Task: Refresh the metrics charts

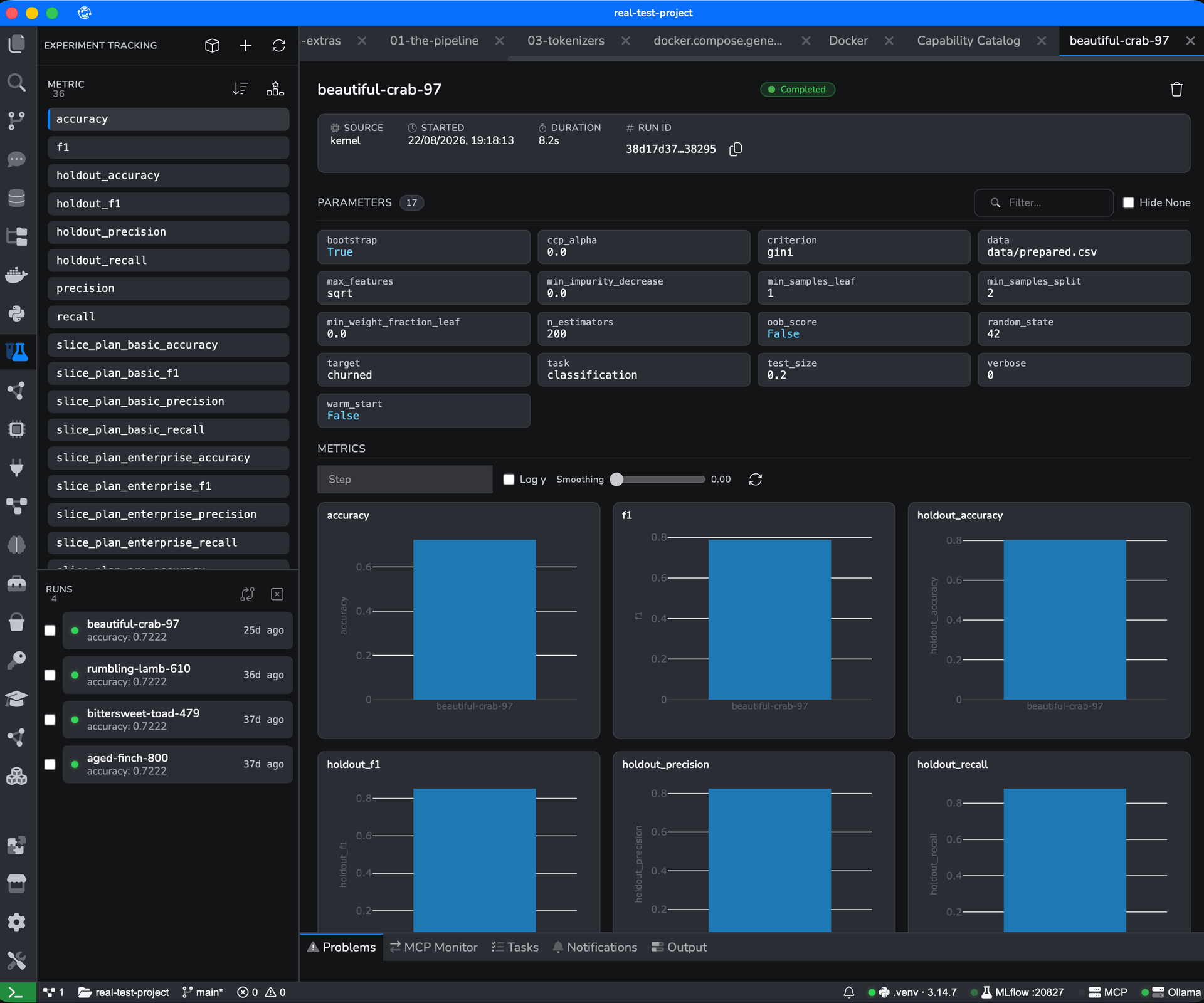Action: click(x=756, y=479)
